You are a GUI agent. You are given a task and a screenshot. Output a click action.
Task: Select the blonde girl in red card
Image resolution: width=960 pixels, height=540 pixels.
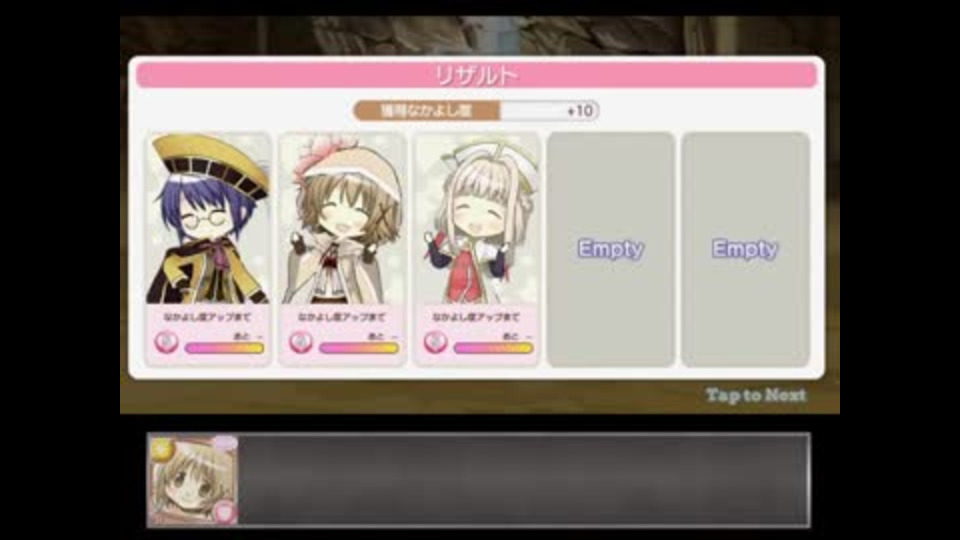[x=477, y=249]
